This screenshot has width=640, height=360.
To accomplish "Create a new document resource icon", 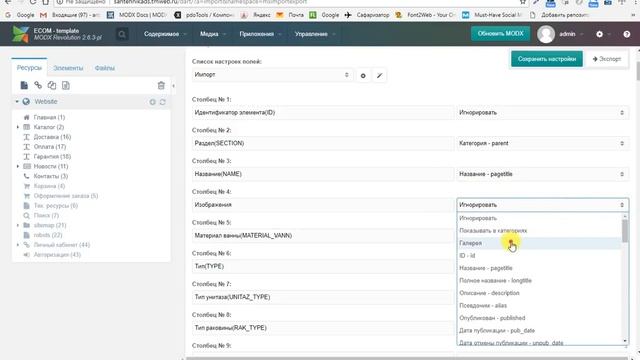I will pos(24,85).
